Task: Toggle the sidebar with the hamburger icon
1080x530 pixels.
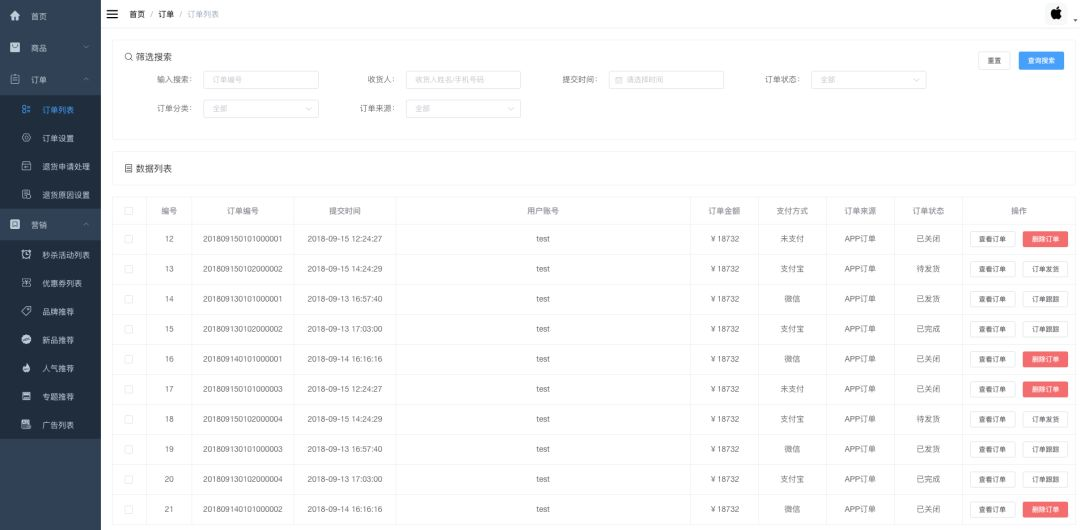Action: (x=112, y=14)
